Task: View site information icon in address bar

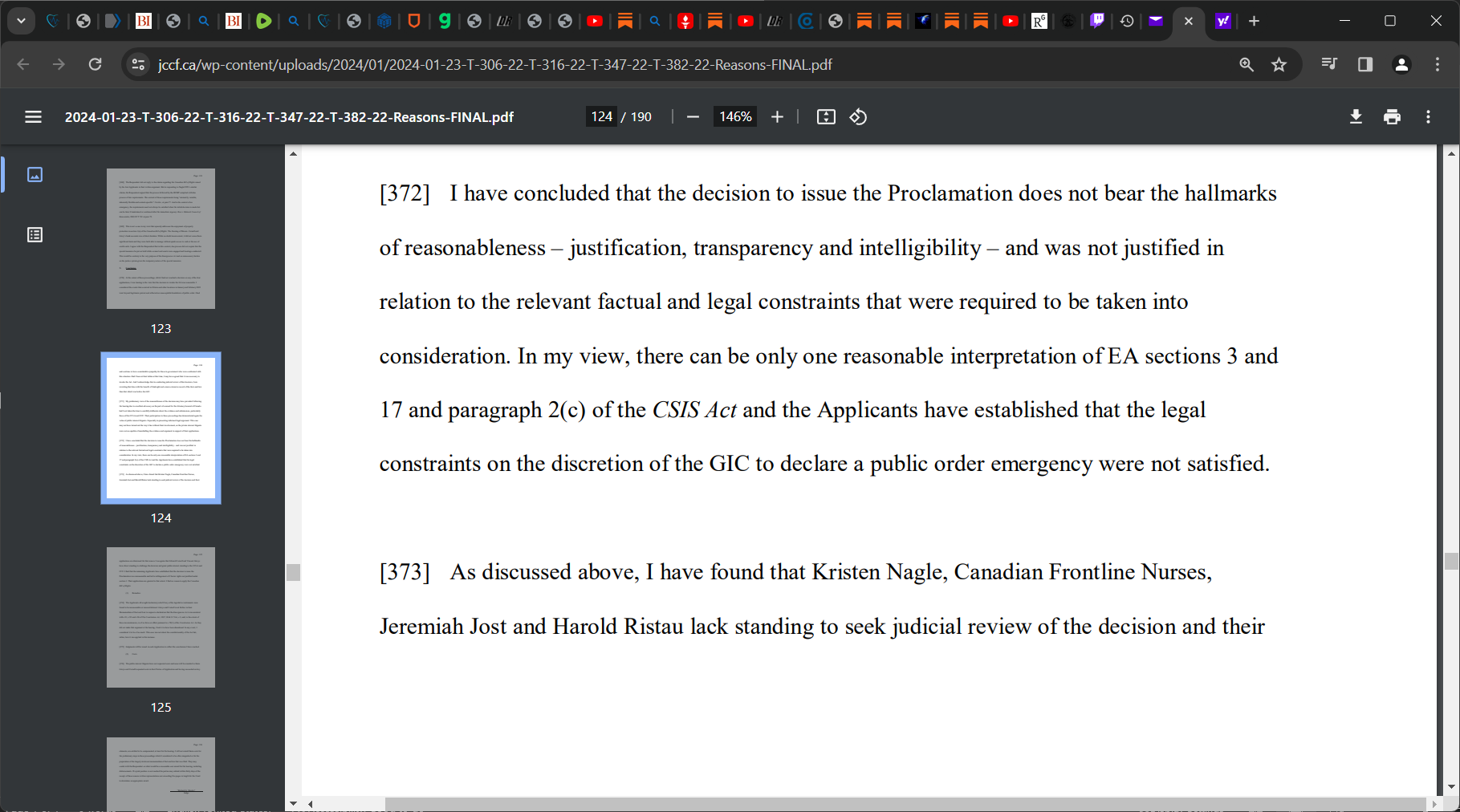Action: pos(138,64)
